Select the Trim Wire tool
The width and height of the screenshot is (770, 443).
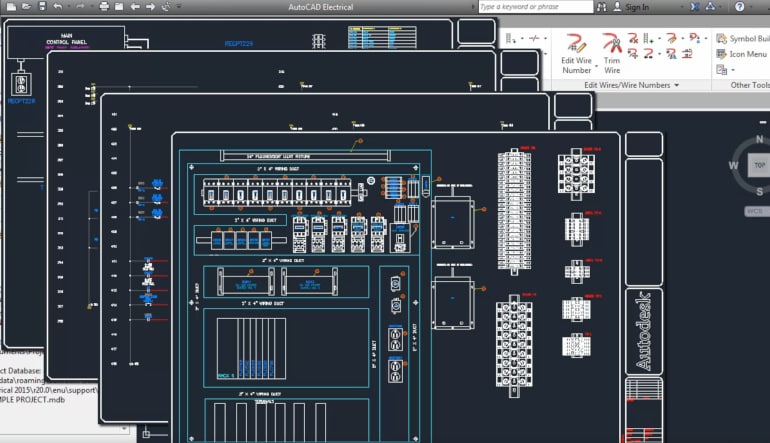[x=612, y=53]
